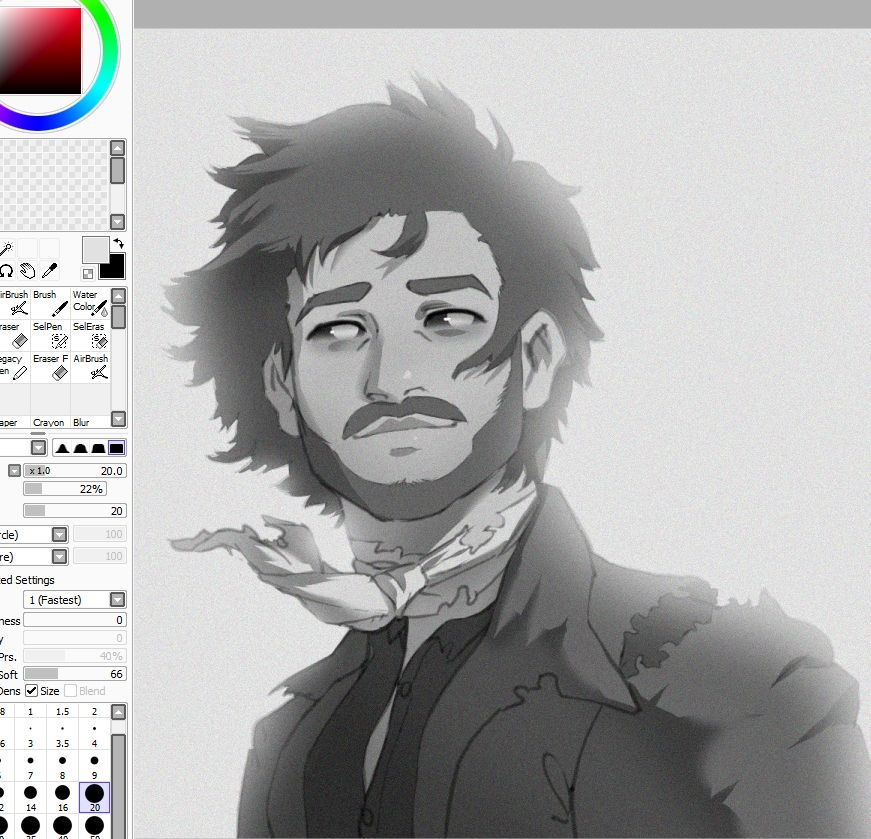Pick the eyedropper color picker tool

[x=49, y=271]
